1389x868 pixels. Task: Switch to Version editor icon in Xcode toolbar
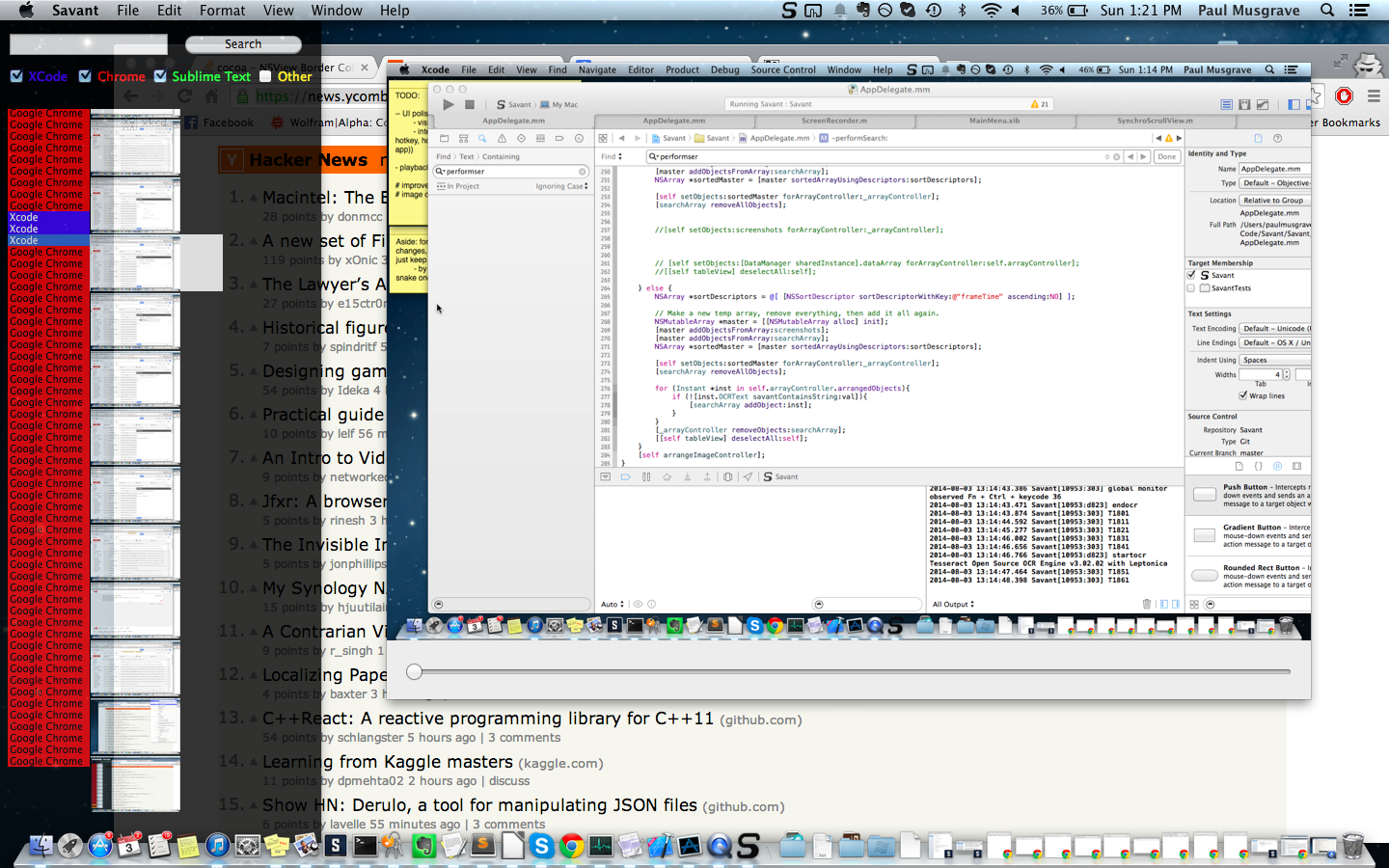(x=1262, y=104)
